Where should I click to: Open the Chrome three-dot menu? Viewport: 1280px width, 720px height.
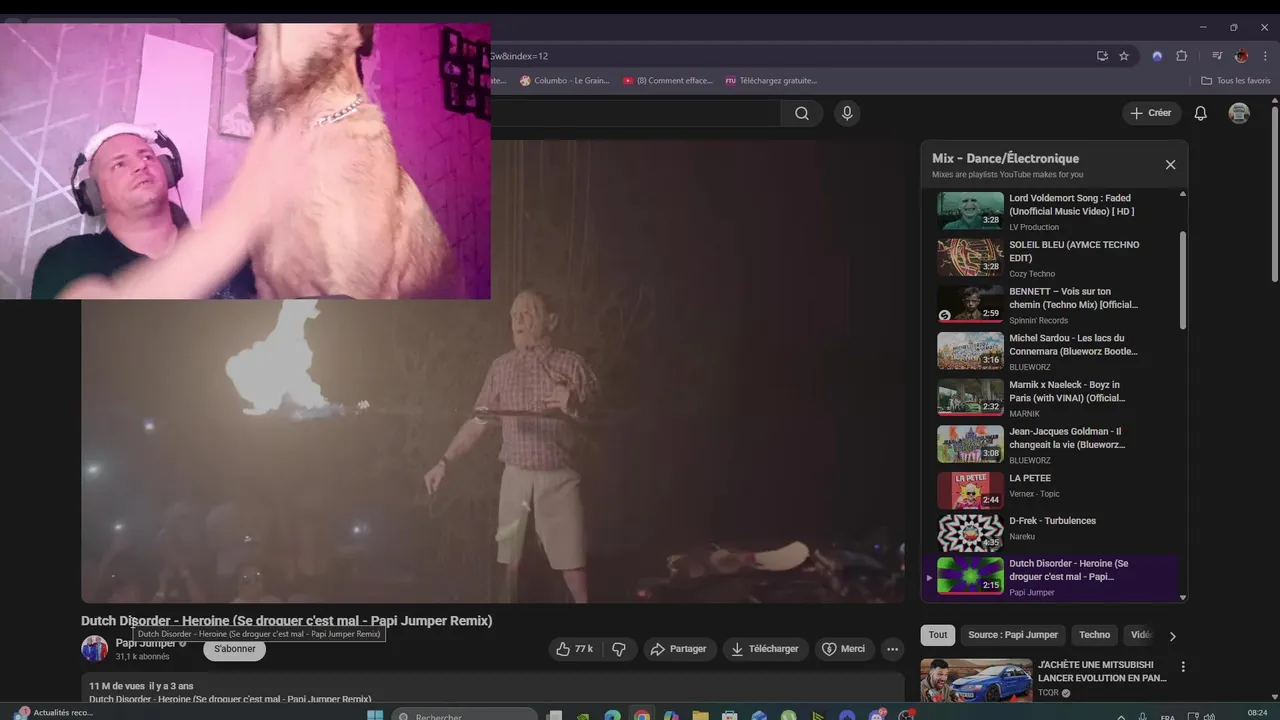(x=1265, y=56)
